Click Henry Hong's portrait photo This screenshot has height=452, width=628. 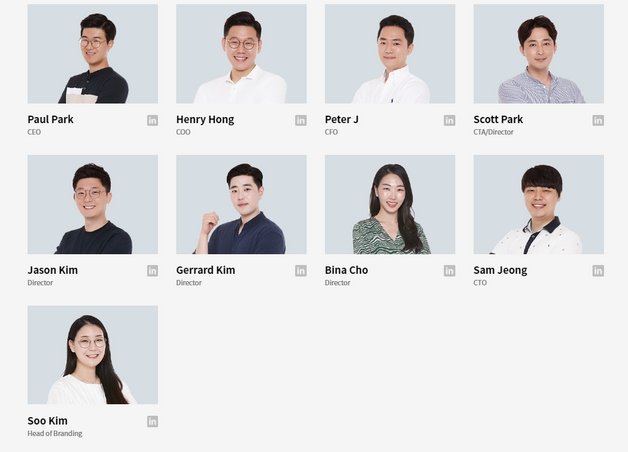[x=241, y=54]
